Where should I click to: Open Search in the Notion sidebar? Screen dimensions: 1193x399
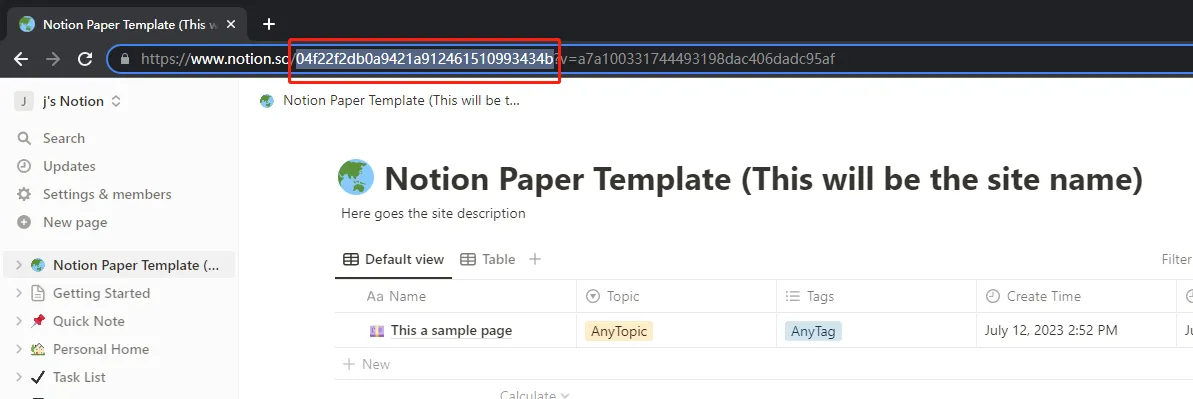pyautogui.click(x=64, y=138)
